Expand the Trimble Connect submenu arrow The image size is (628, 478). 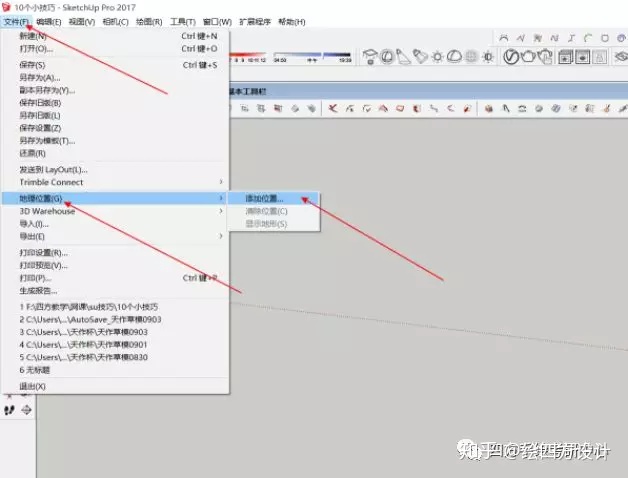pos(221,182)
